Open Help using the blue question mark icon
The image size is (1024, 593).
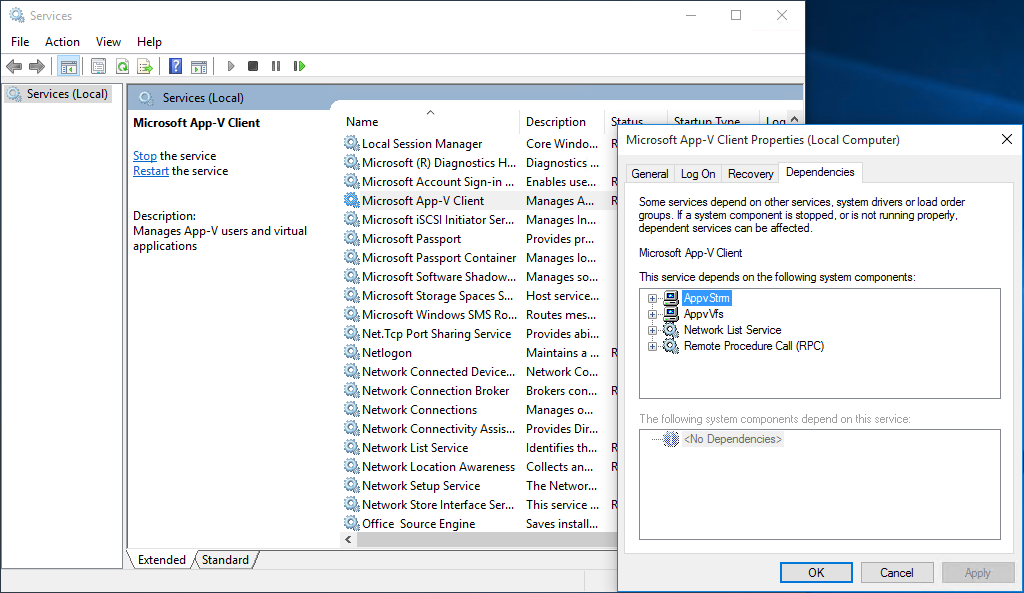click(x=175, y=66)
